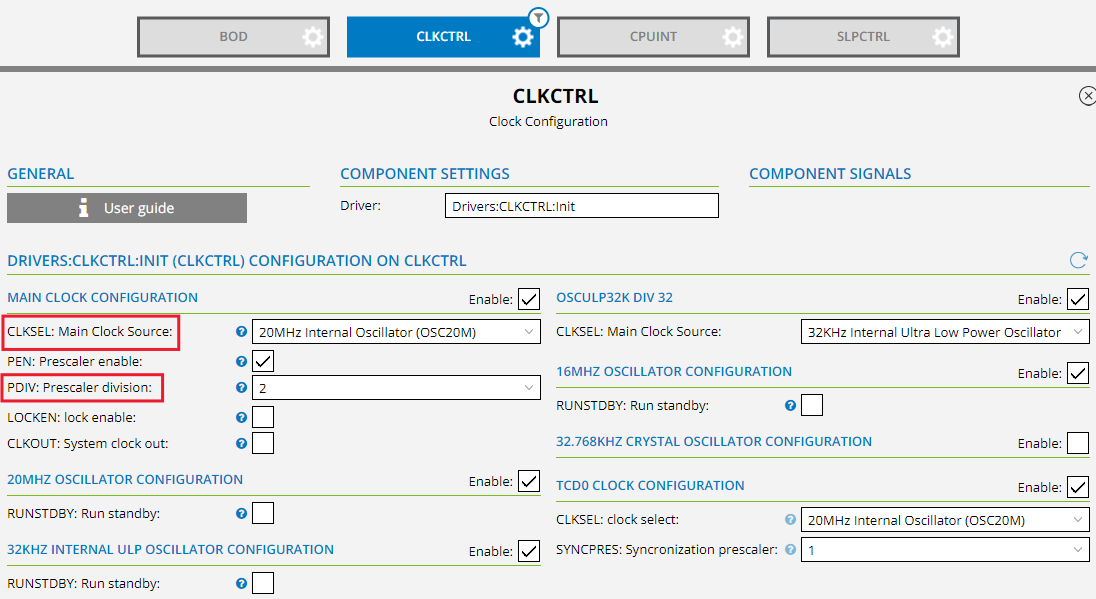The height and width of the screenshot is (599, 1096).
Task: Click the help icon beside PDIV Prescaler division
Action: point(240,387)
